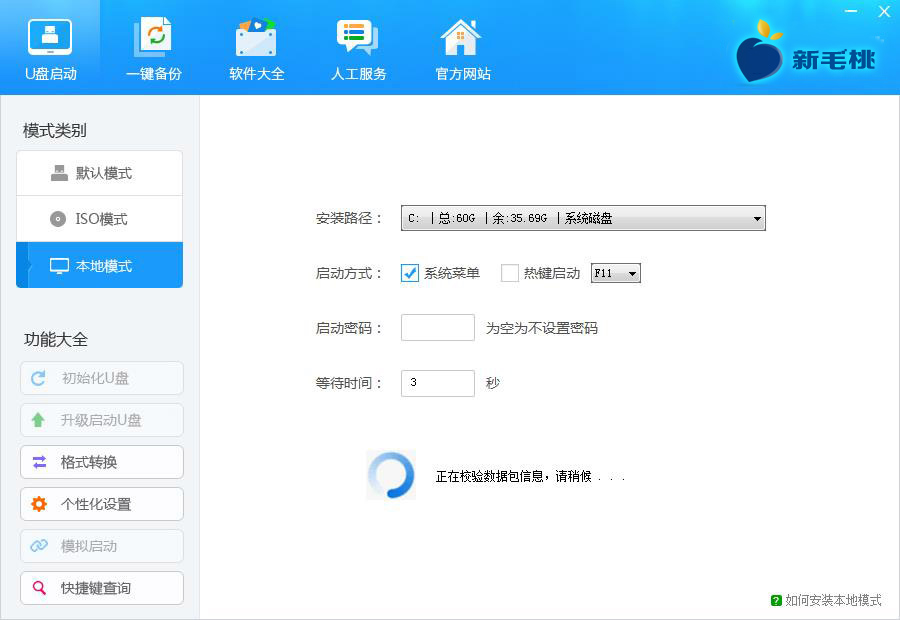Click the magnifier icon of 快捷键查询

[x=39, y=587]
